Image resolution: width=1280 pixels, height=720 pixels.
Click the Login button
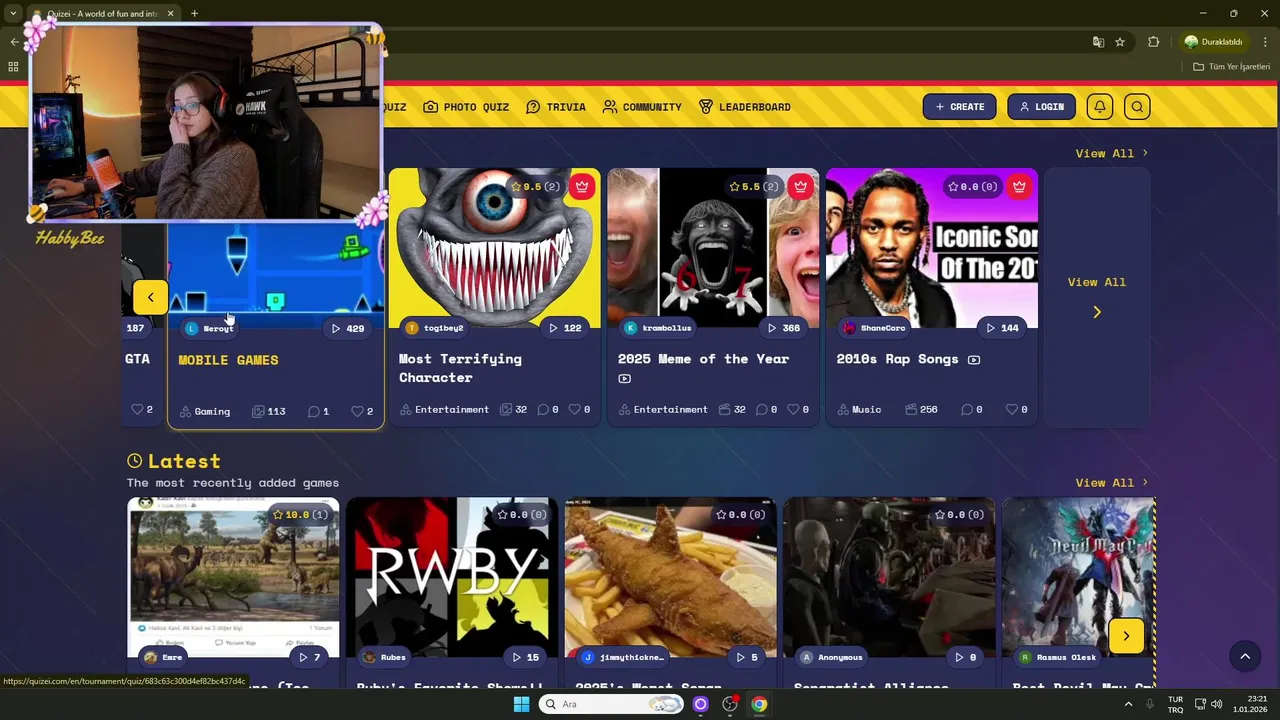1041,107
